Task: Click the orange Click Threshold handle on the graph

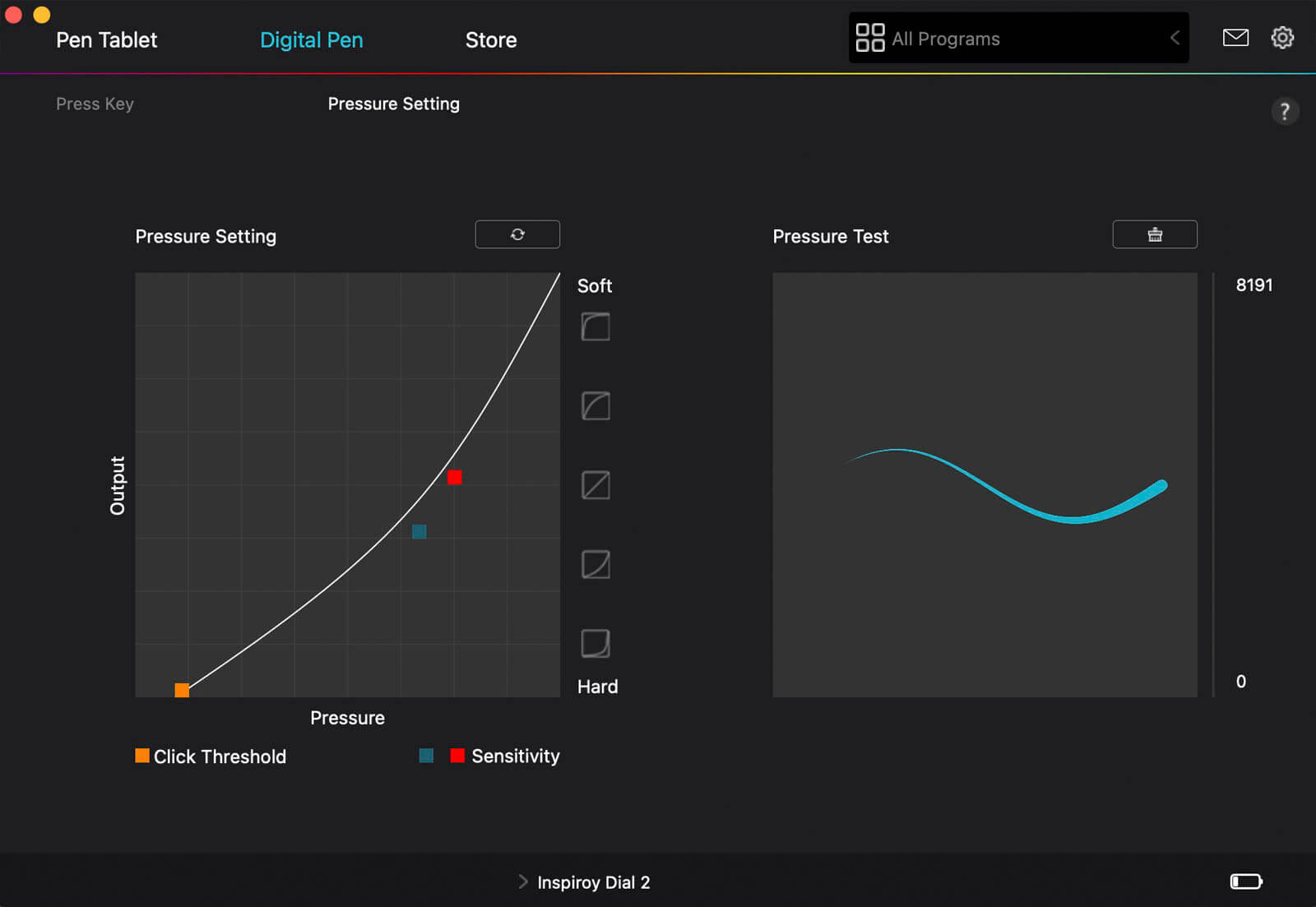Action: [x=182, y=690]
